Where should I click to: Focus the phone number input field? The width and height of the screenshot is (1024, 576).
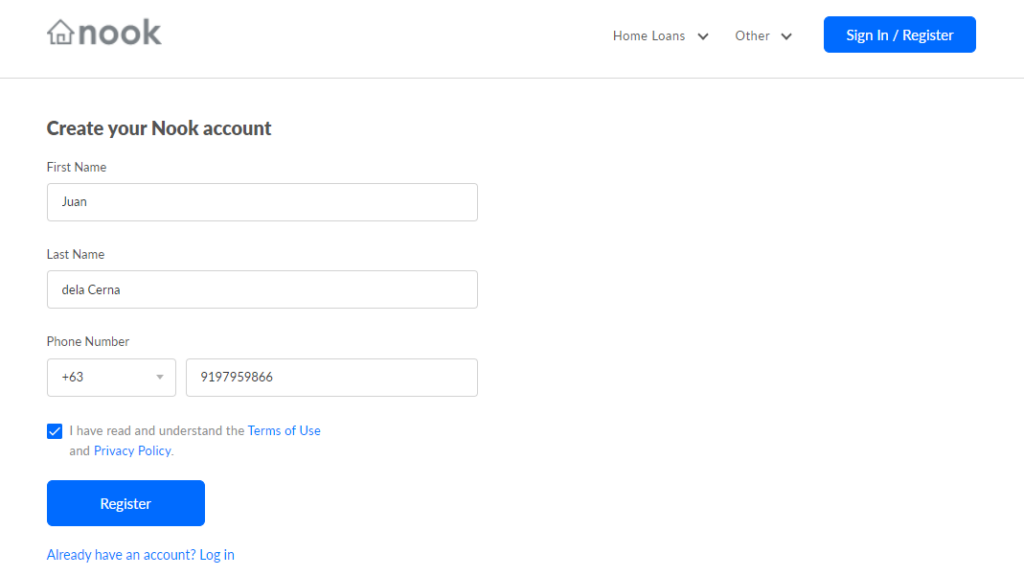pyautogui.click(x=332, y=377)
